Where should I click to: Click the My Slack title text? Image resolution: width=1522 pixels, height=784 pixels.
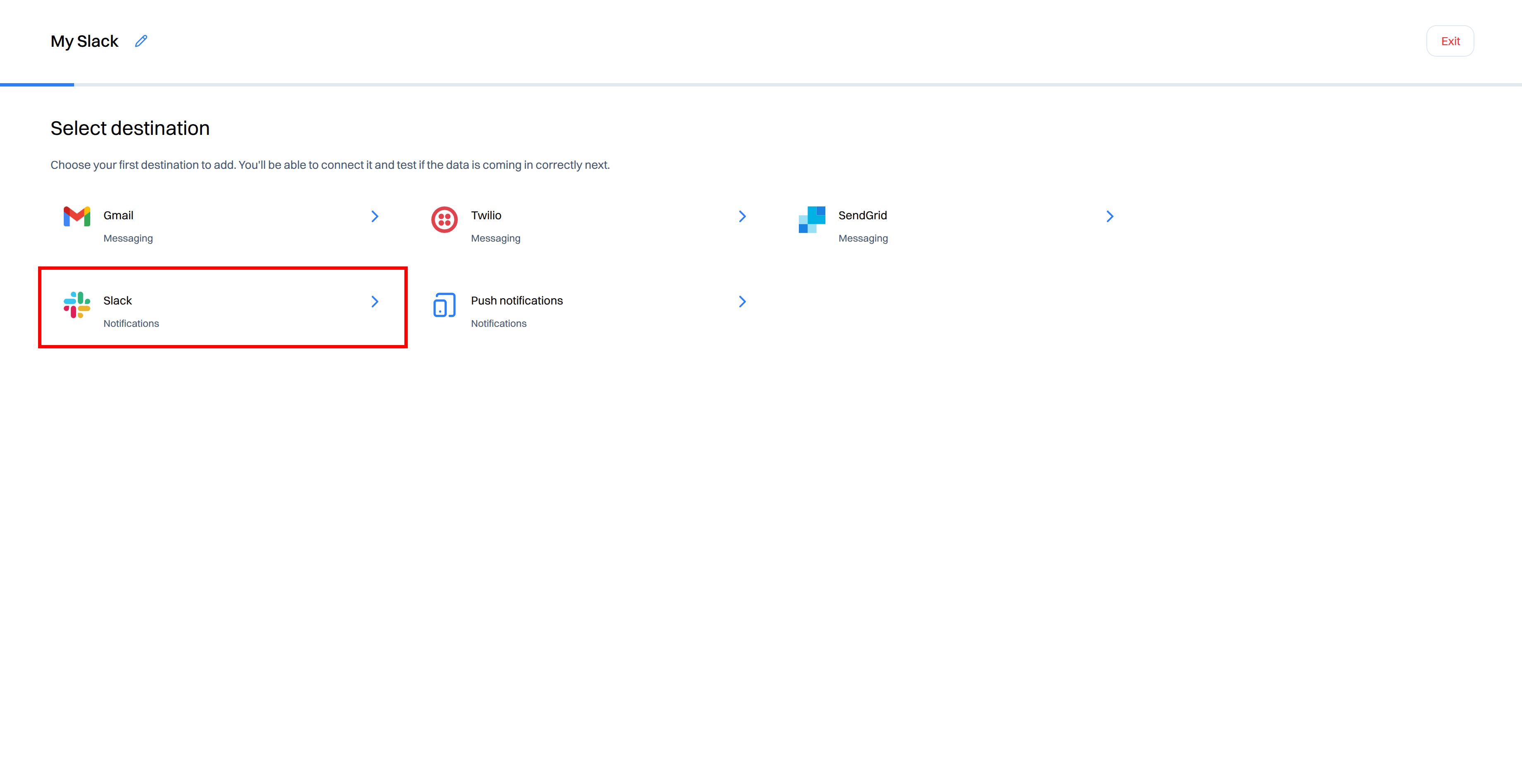pos(84,41)
